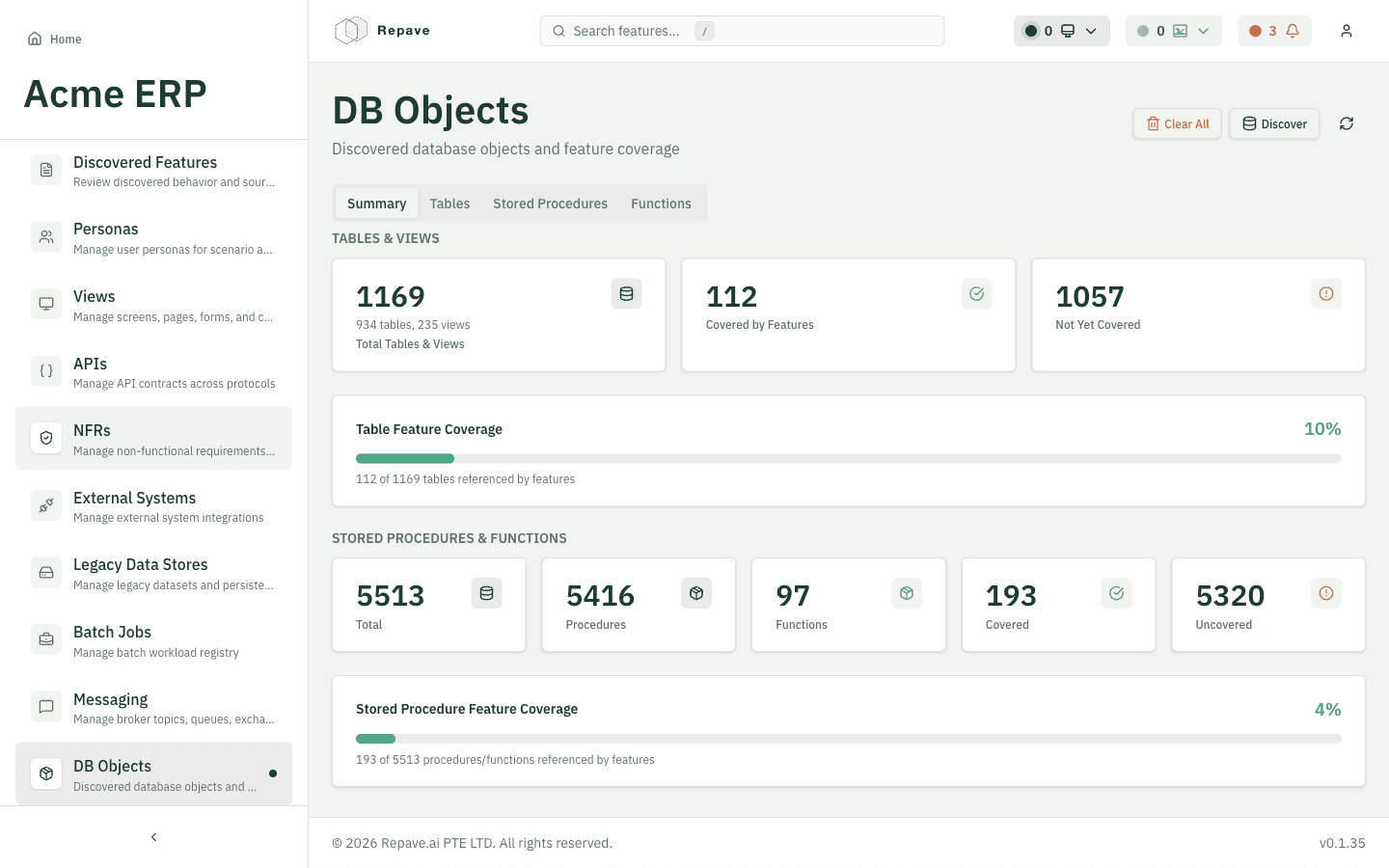Click the 4% stored procedure coverage value

(1327, 710)
